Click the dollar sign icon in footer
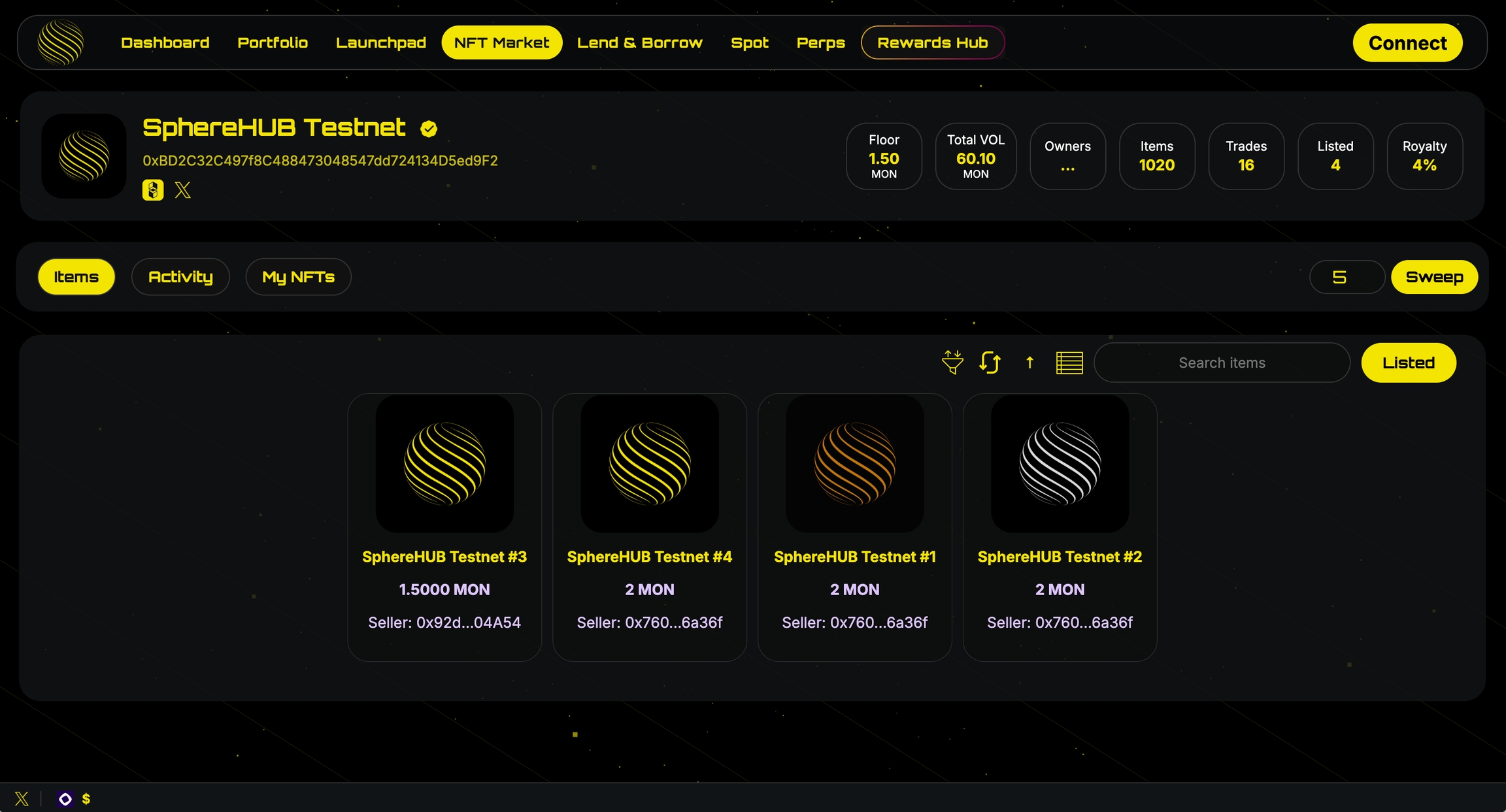1506x812 pixels. coord(86,798)
